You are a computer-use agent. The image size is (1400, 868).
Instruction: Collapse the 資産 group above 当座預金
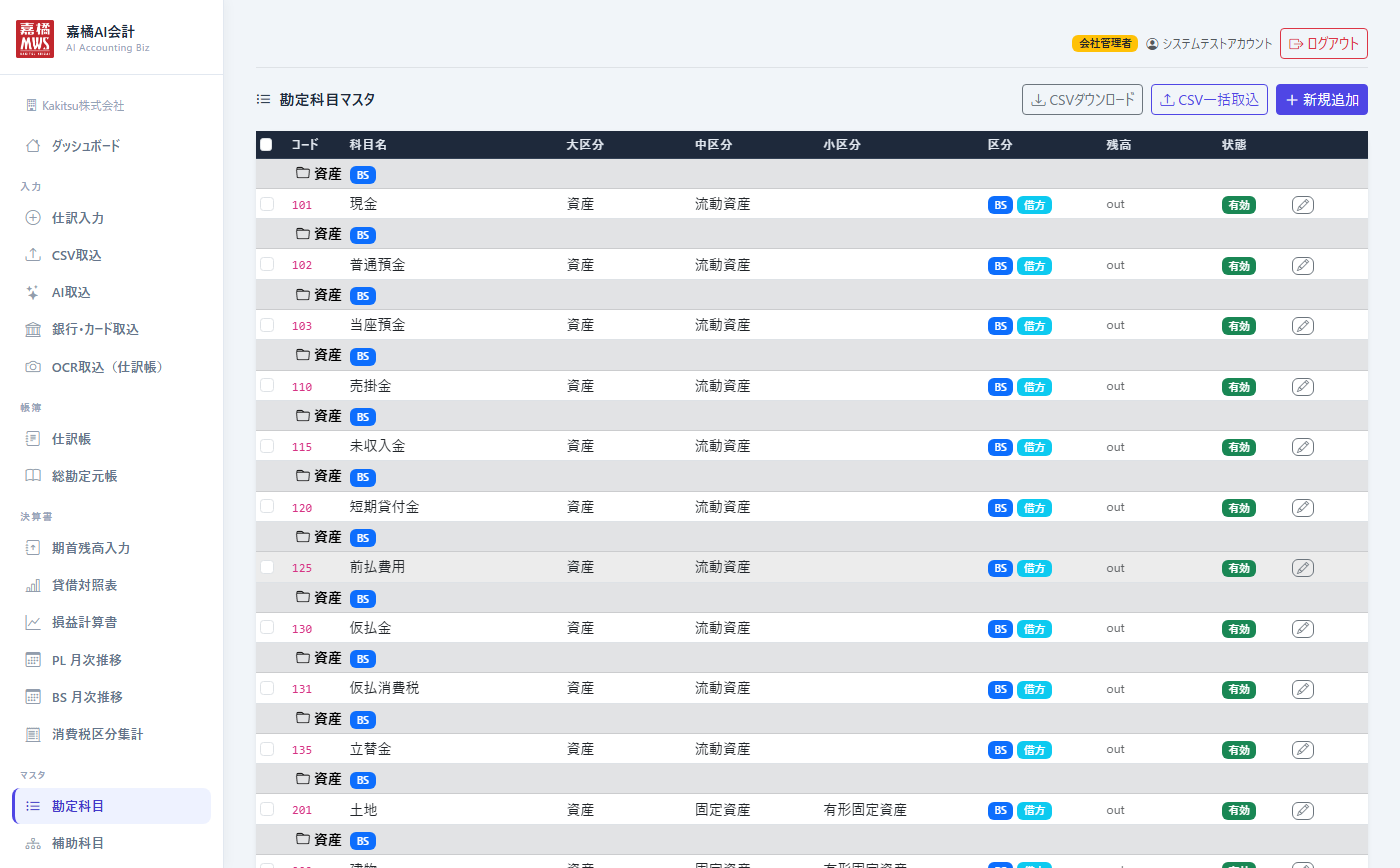(811, 295)
